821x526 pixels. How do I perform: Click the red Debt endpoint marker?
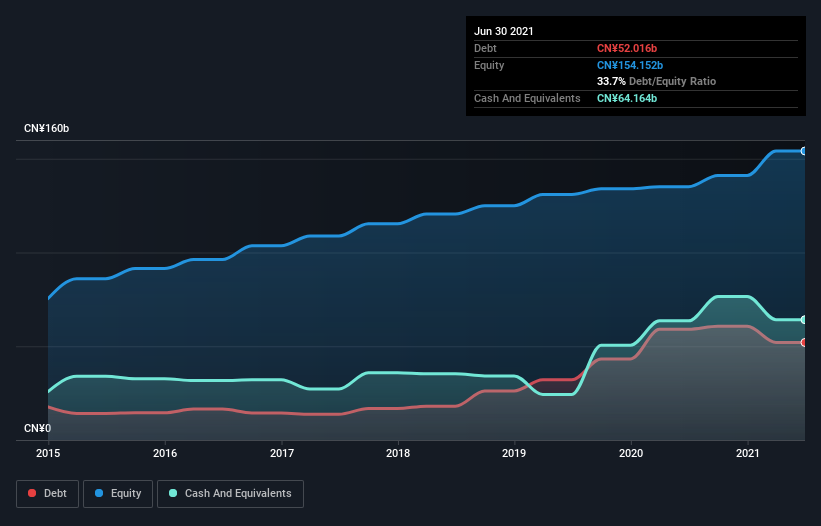[804, 342]
